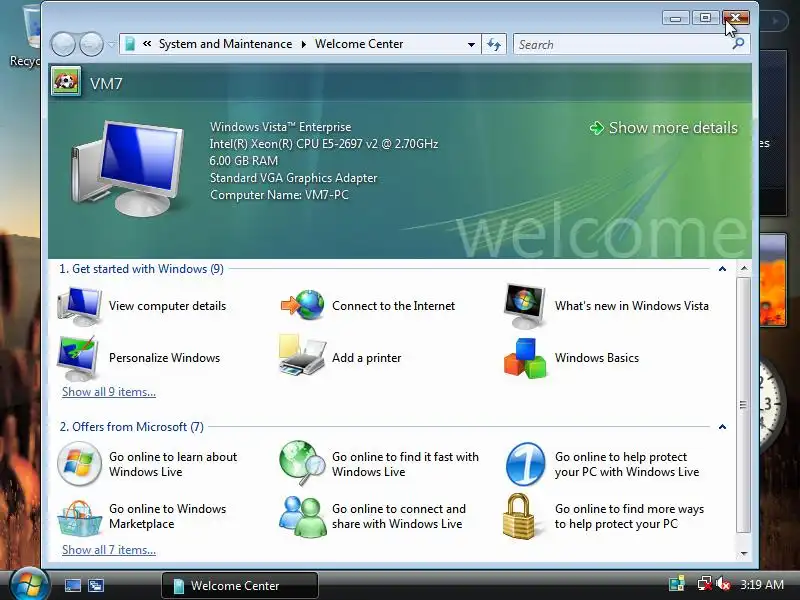The image size is (800, 600).
Task: Open the Windows Basics colored blocks icon
Action: [525, 358]
